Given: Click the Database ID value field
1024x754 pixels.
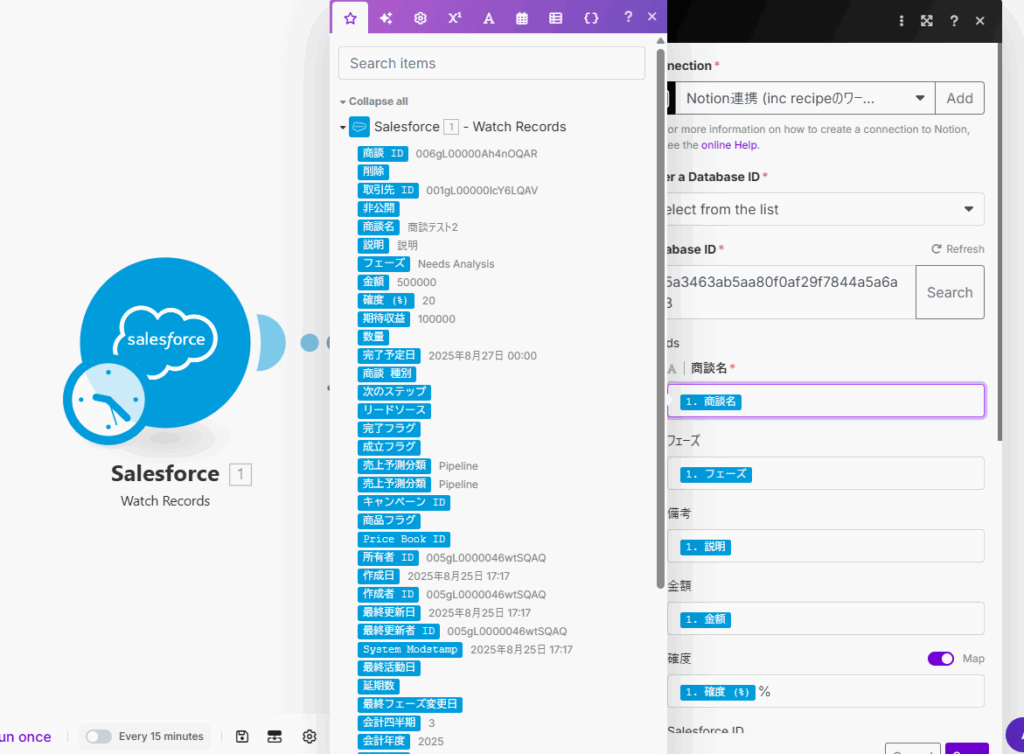Looking at the screenshot, I should click(x=791, y=292).
